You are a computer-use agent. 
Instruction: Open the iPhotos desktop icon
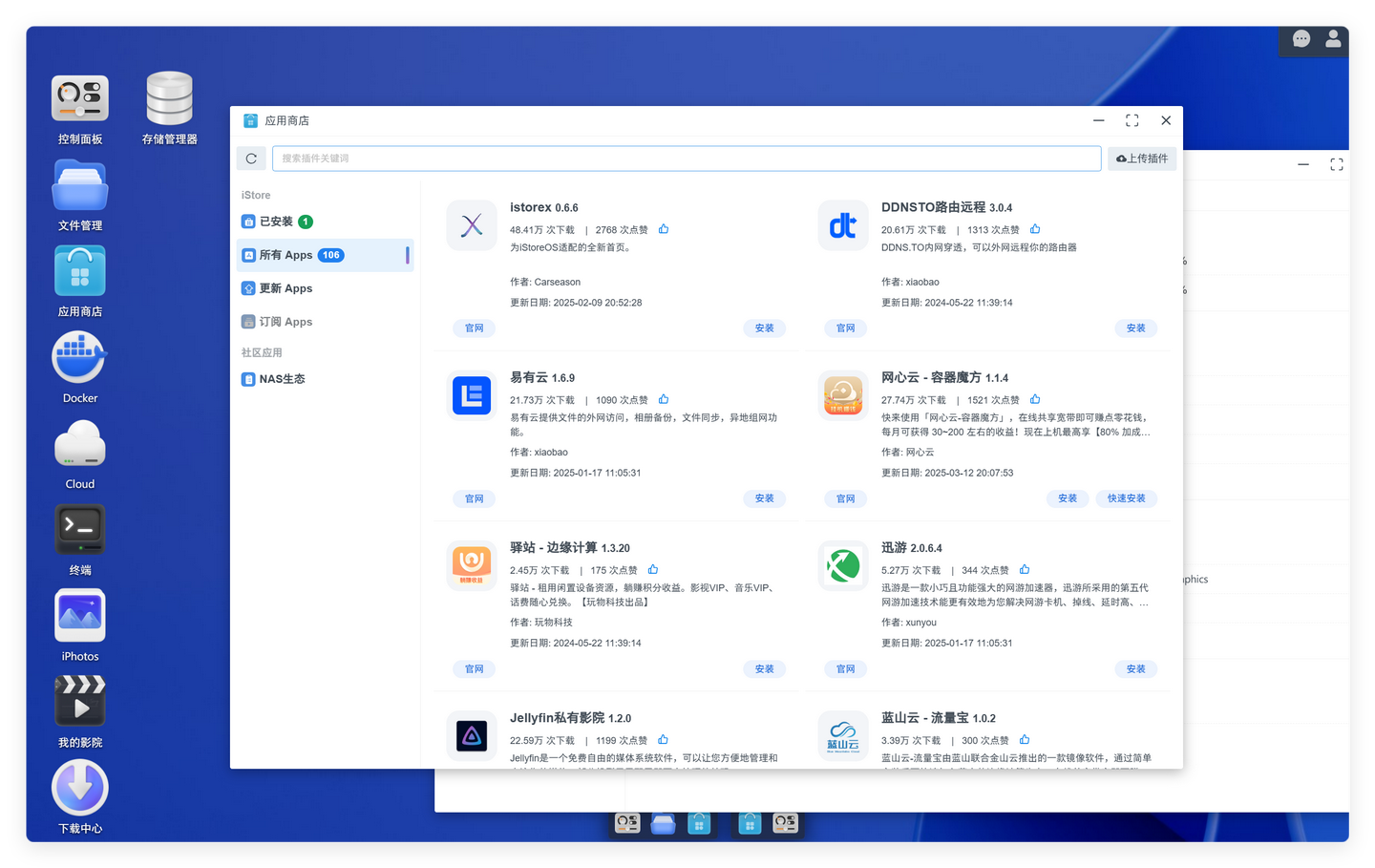(80, 616)
